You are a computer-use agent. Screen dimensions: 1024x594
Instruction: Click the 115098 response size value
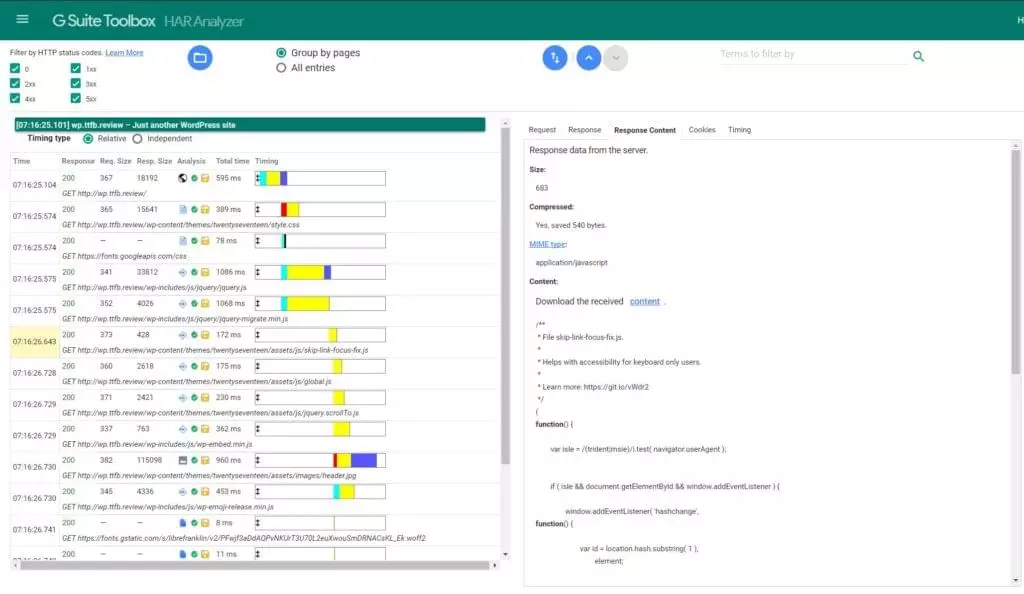click(149, 460)
